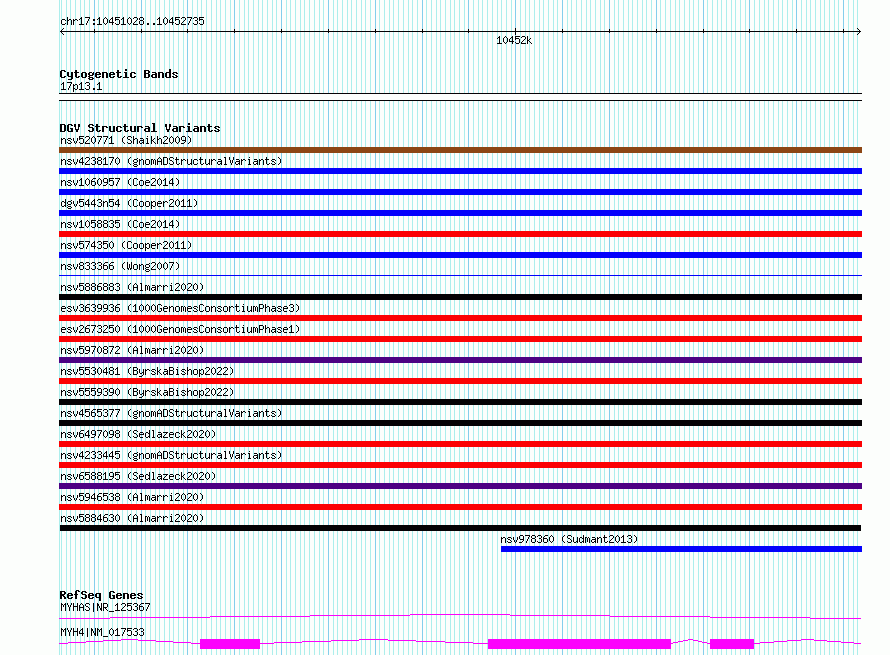Click the black bar under nsv4565377
This screenshot has width=890, height=655.
tap(460, 423)
